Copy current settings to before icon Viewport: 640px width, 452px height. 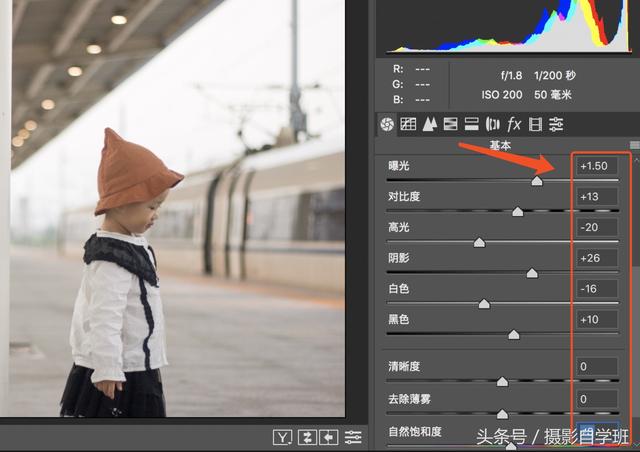329,437
